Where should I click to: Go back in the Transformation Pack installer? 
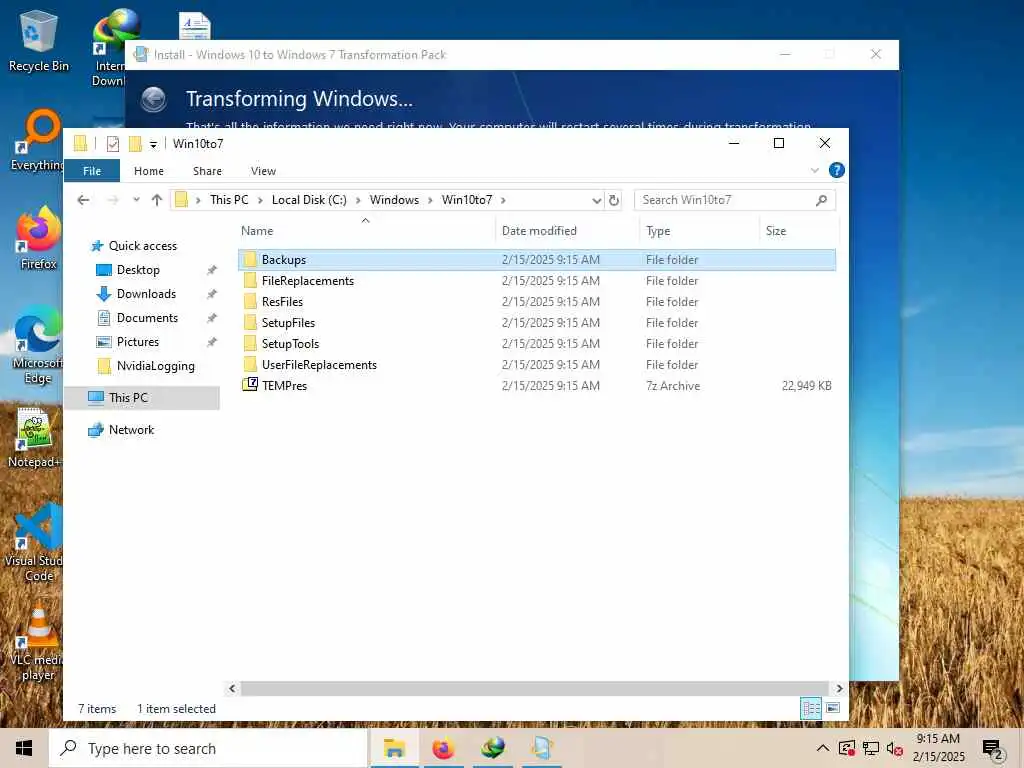[154, 100]
